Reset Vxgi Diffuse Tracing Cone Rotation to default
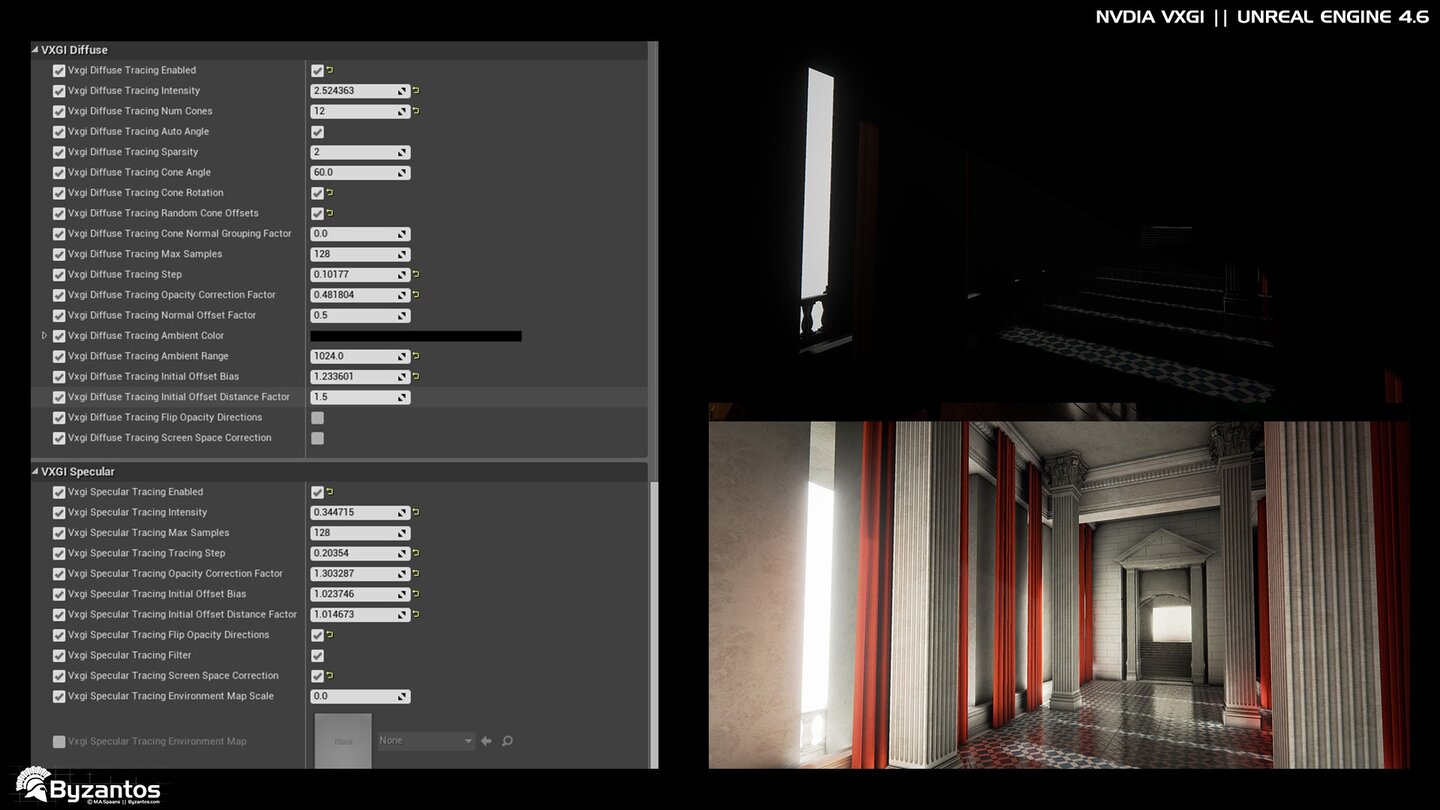 pyautogui.click(x=330, y=193)
